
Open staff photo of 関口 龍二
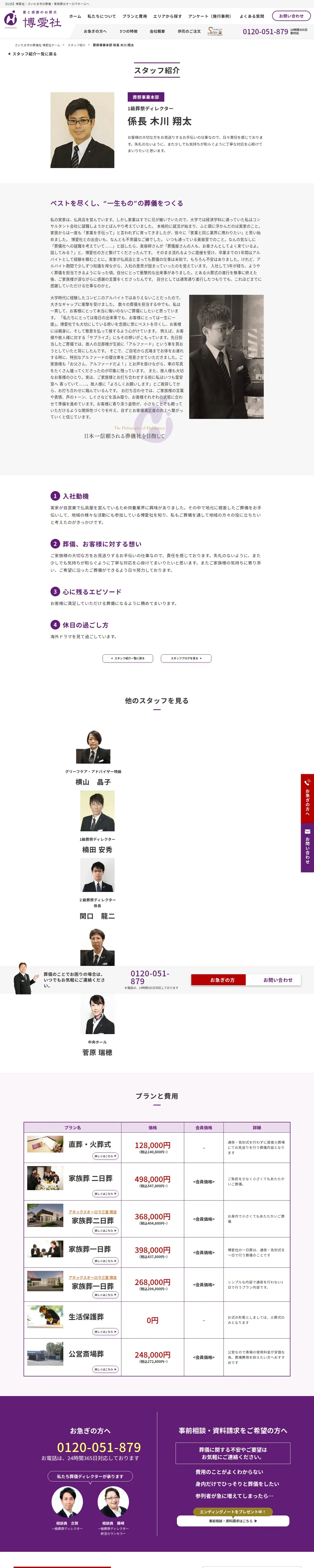click(x=98, y=875)
